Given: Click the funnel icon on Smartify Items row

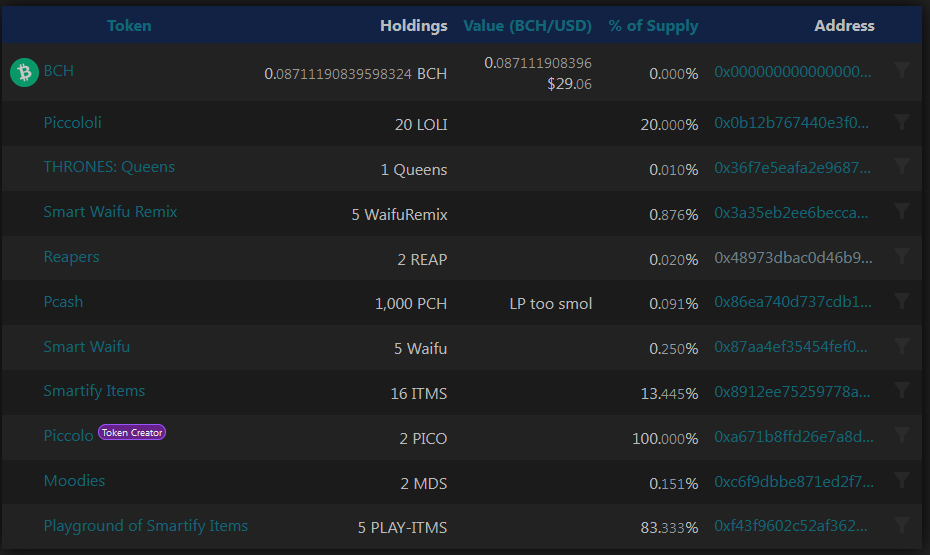Looking at the screenshot, I should (902, 390).
